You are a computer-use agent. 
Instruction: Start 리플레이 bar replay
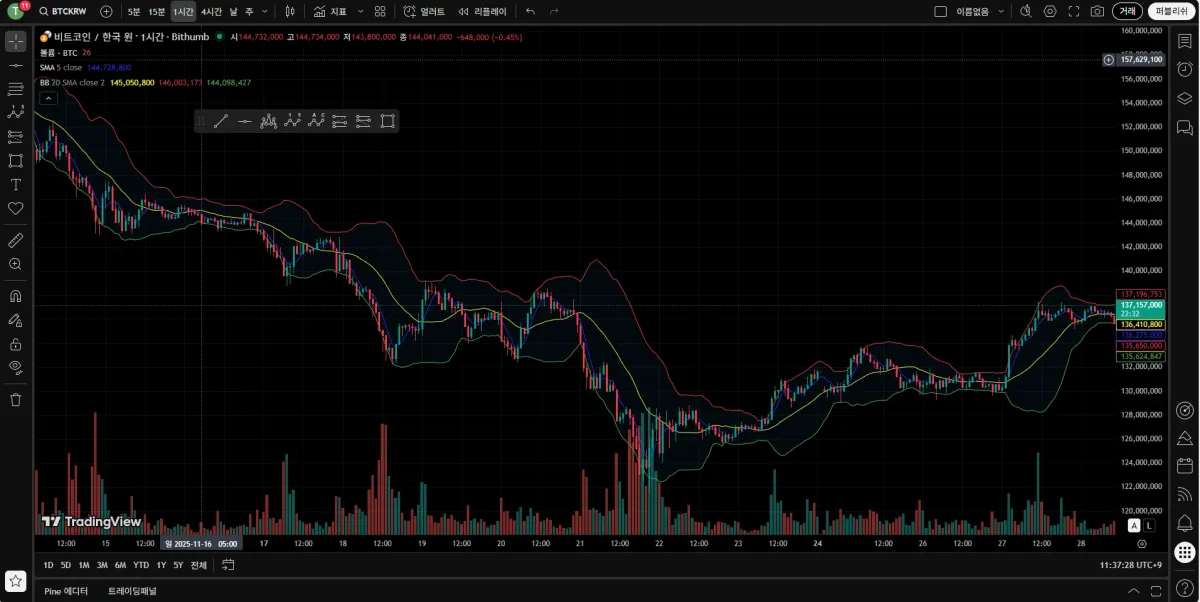[482, 11]
